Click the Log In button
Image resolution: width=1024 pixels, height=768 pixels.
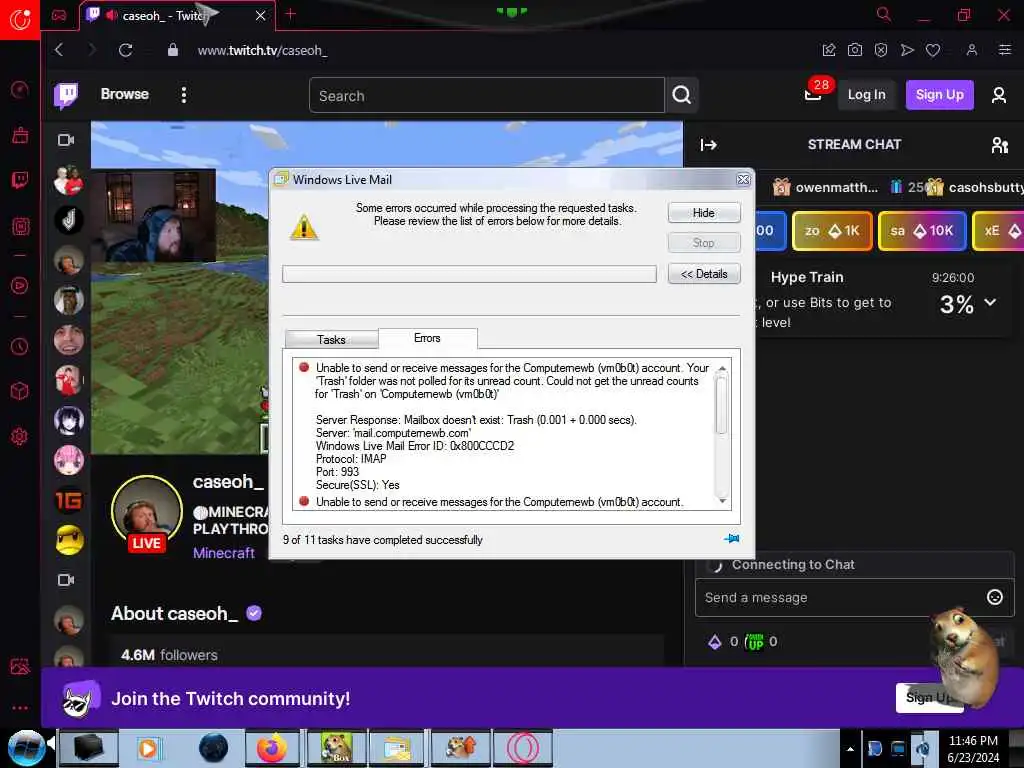867,95
